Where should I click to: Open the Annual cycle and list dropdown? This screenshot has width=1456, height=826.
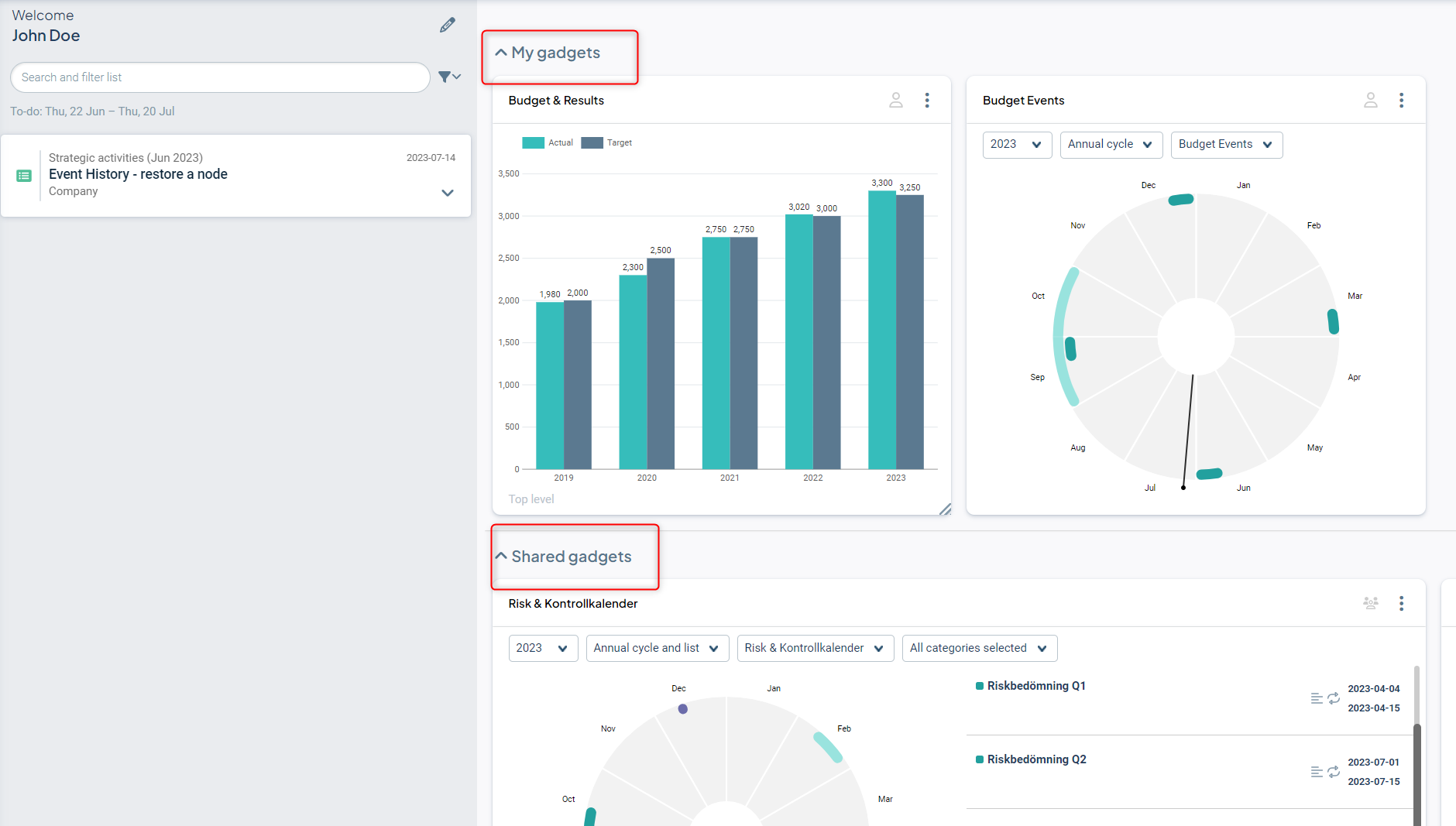[x=657, y=648]
